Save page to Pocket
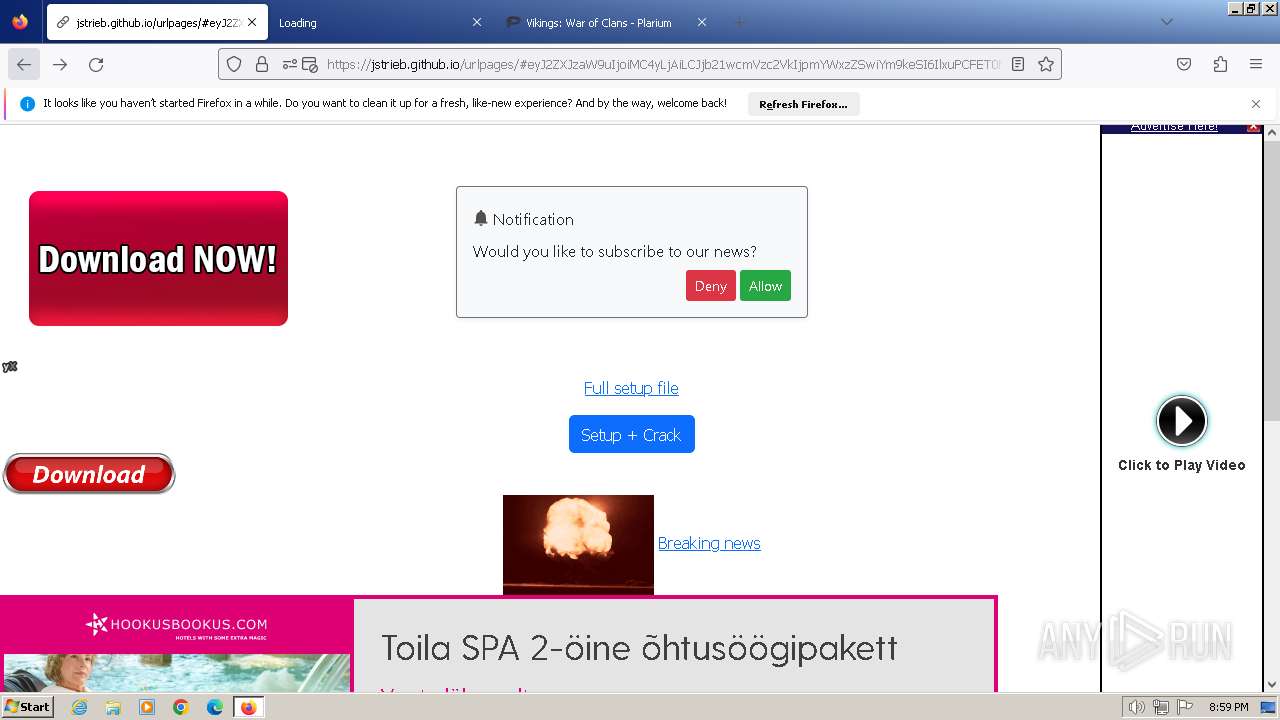1280x720 pixels. point(1184,64)
